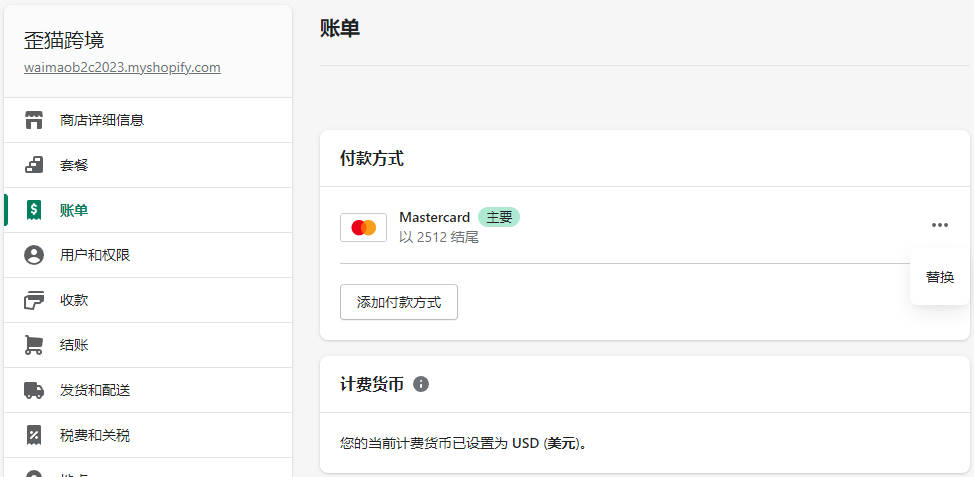Click the Mastercard logo icon
Screen dimensions: 974x477
pos(363,227)
